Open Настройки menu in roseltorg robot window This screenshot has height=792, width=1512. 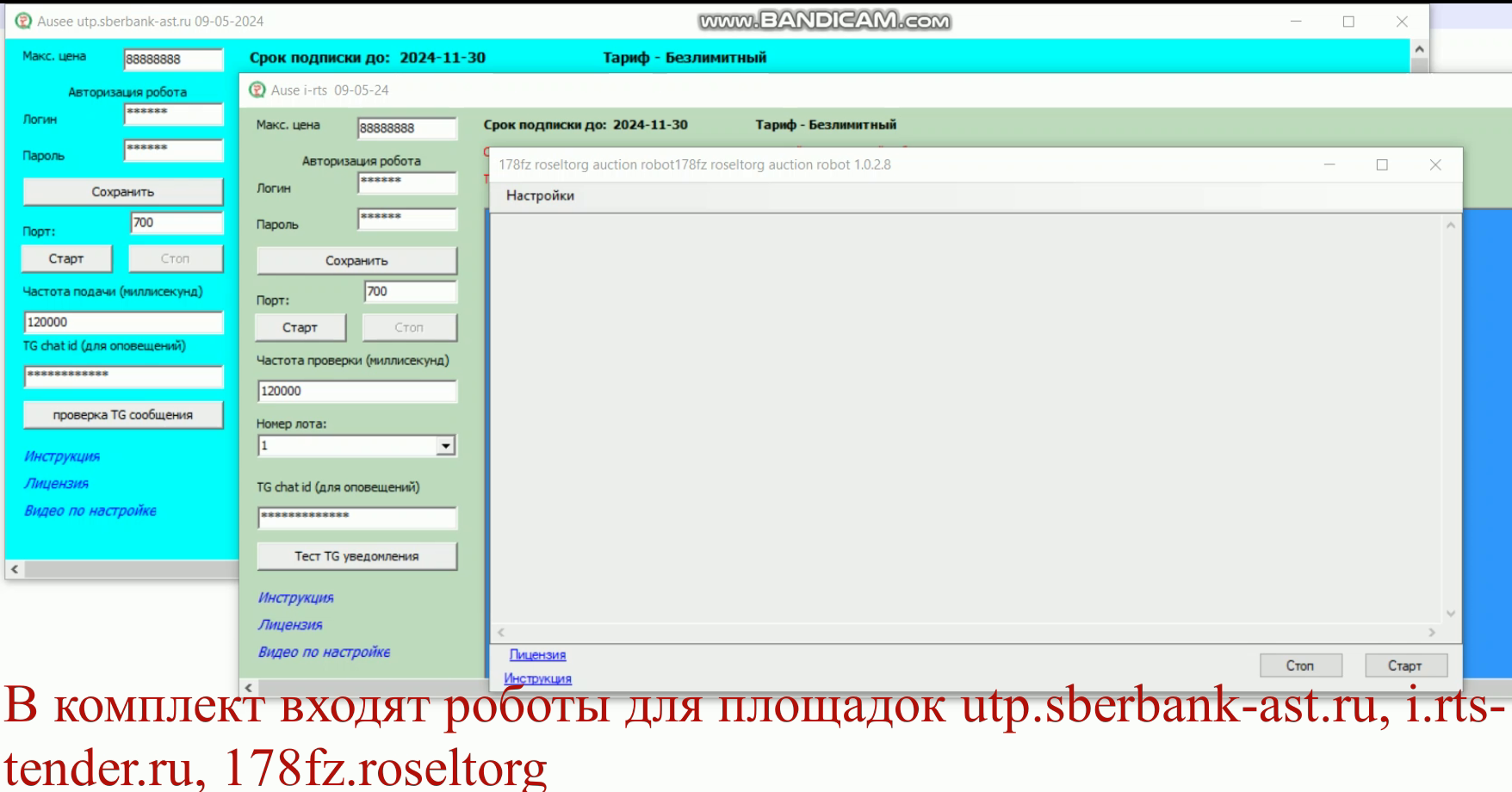(540, 195)
